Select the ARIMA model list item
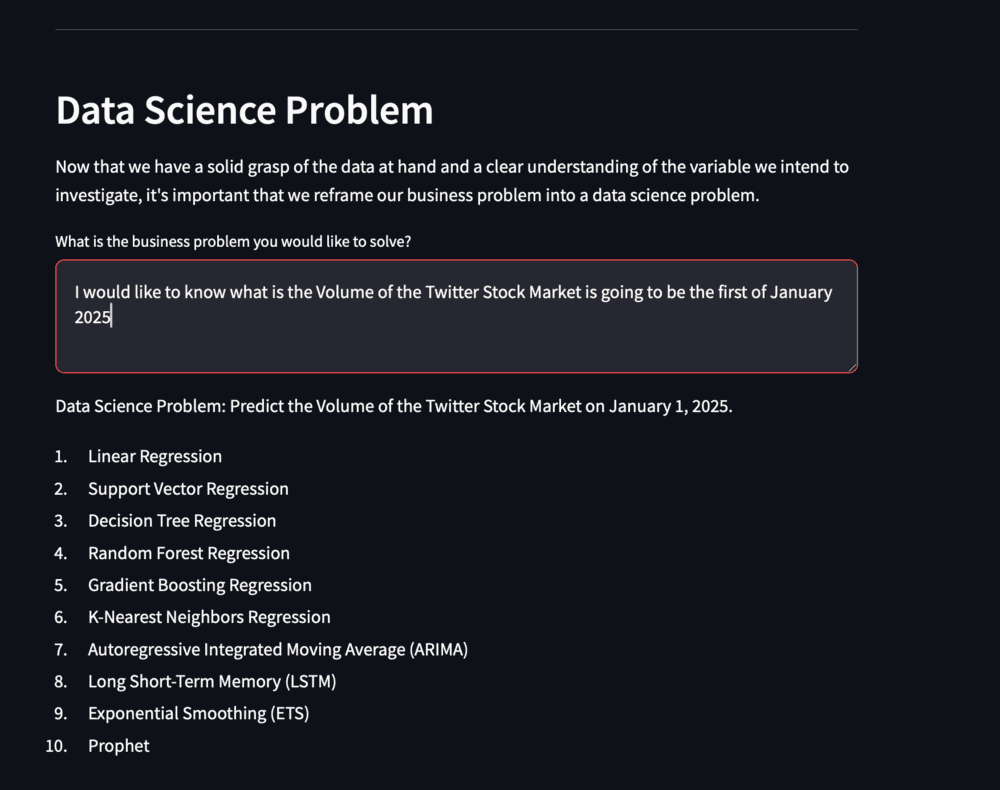The image size is (1000, 790). [278, 650]
